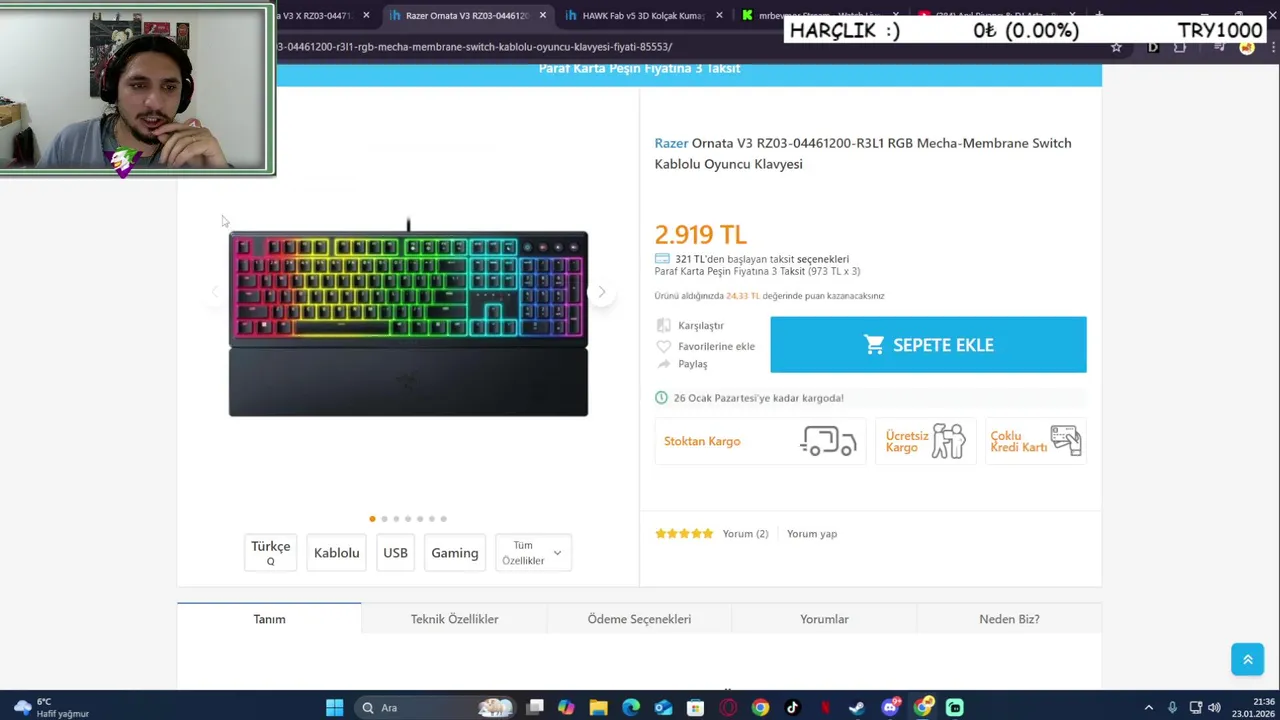Click the bookmark star in address bar

[x=1116, y=47]
